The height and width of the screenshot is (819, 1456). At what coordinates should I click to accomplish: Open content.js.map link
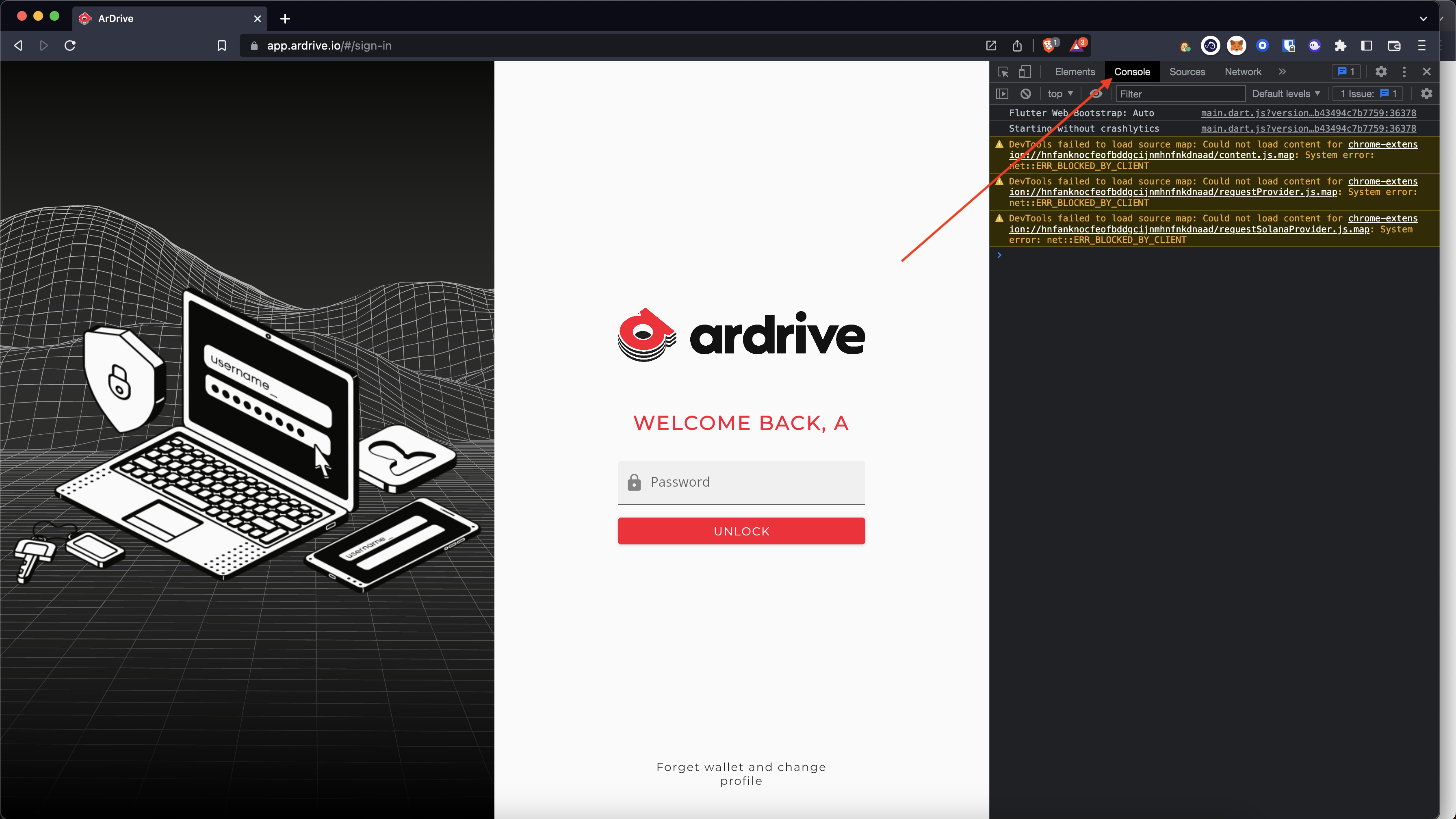point(1151,155)
